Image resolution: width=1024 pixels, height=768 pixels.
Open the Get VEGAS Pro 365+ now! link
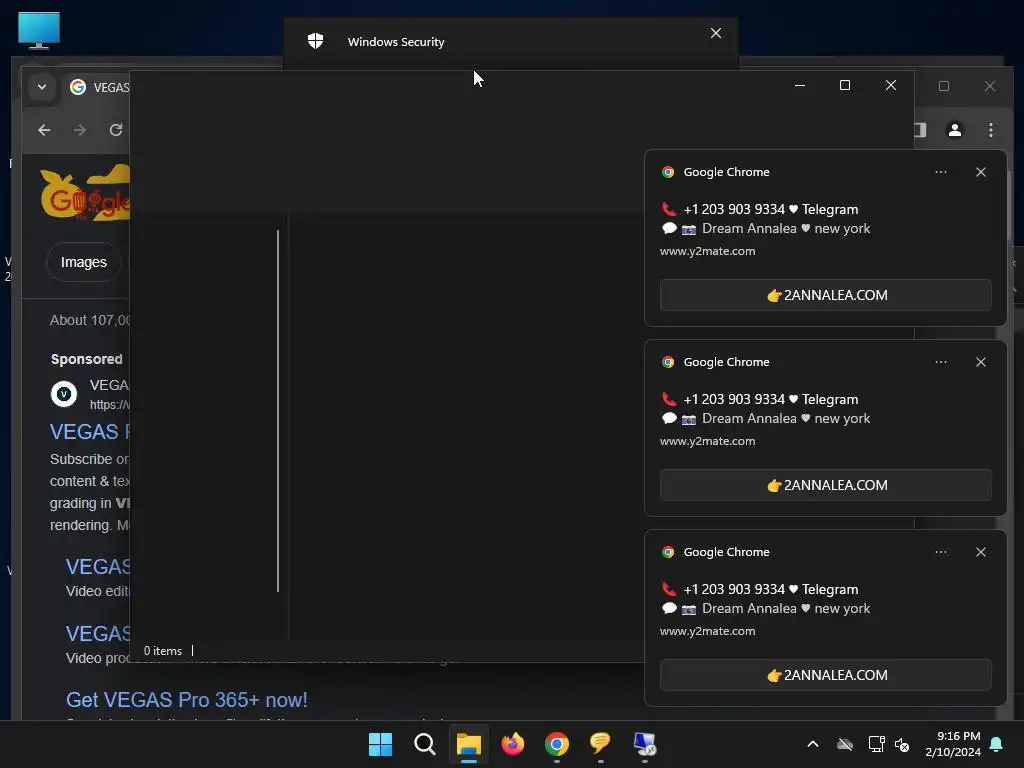coord(187,699)
